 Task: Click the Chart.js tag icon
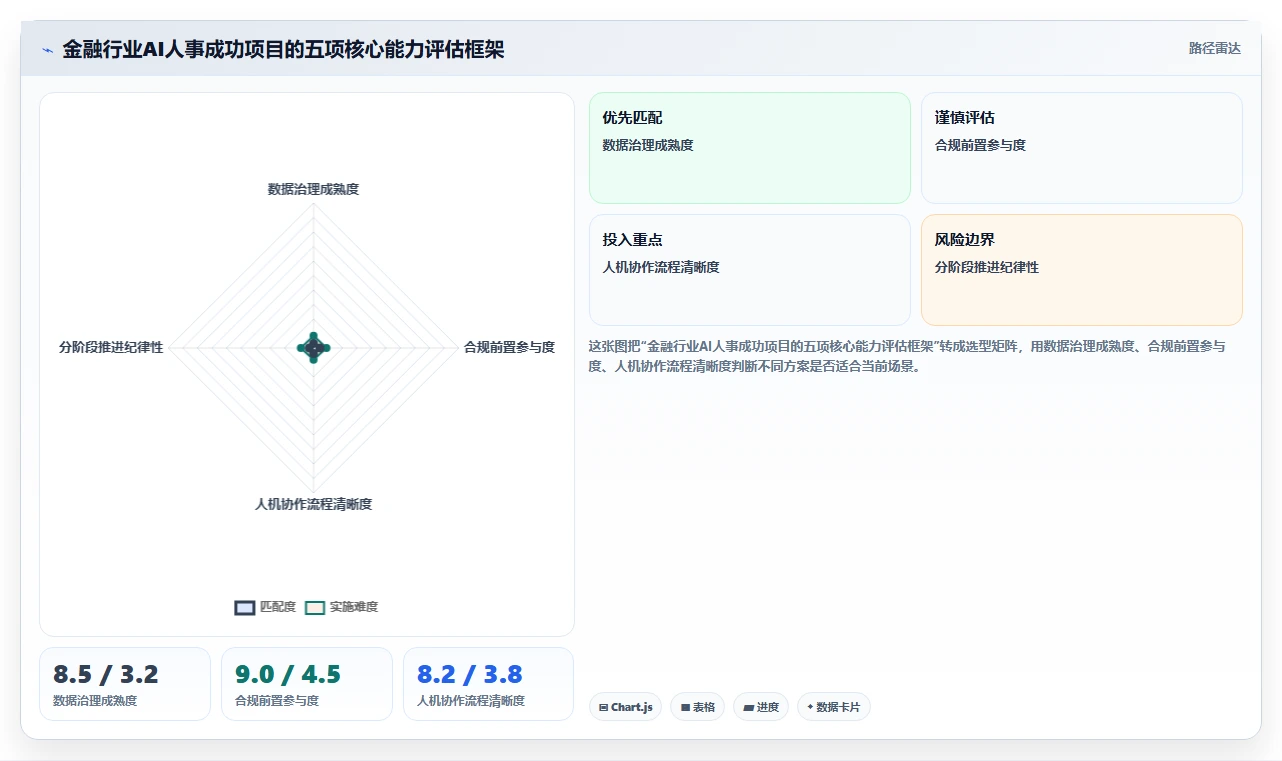coord(603,707)
